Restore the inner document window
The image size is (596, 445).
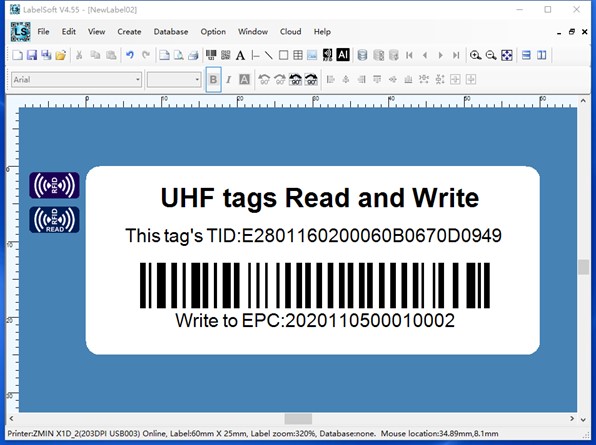[571, 32]
